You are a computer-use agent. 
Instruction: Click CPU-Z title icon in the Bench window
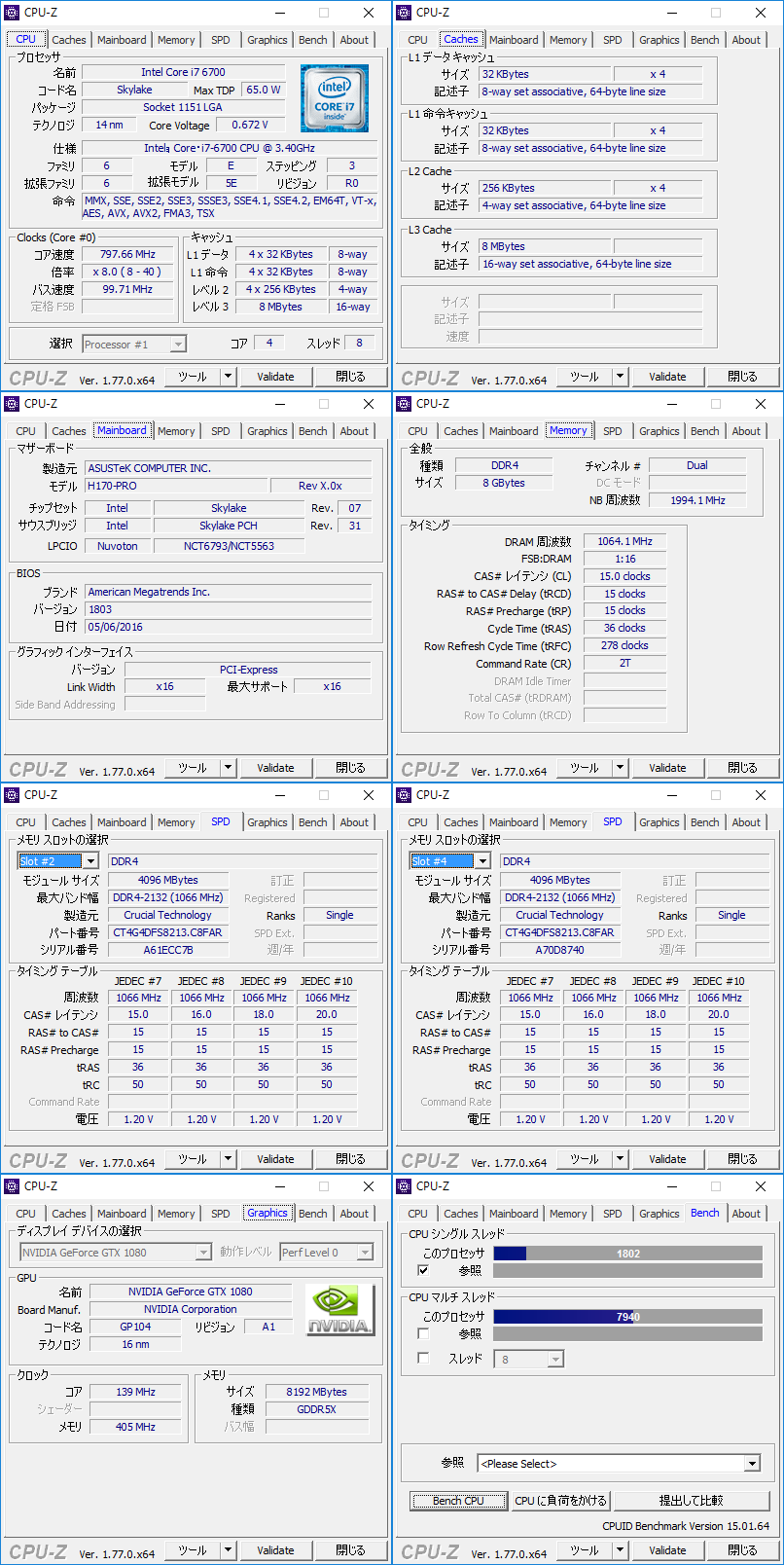pyautogui.click(x=405, y=1186)
